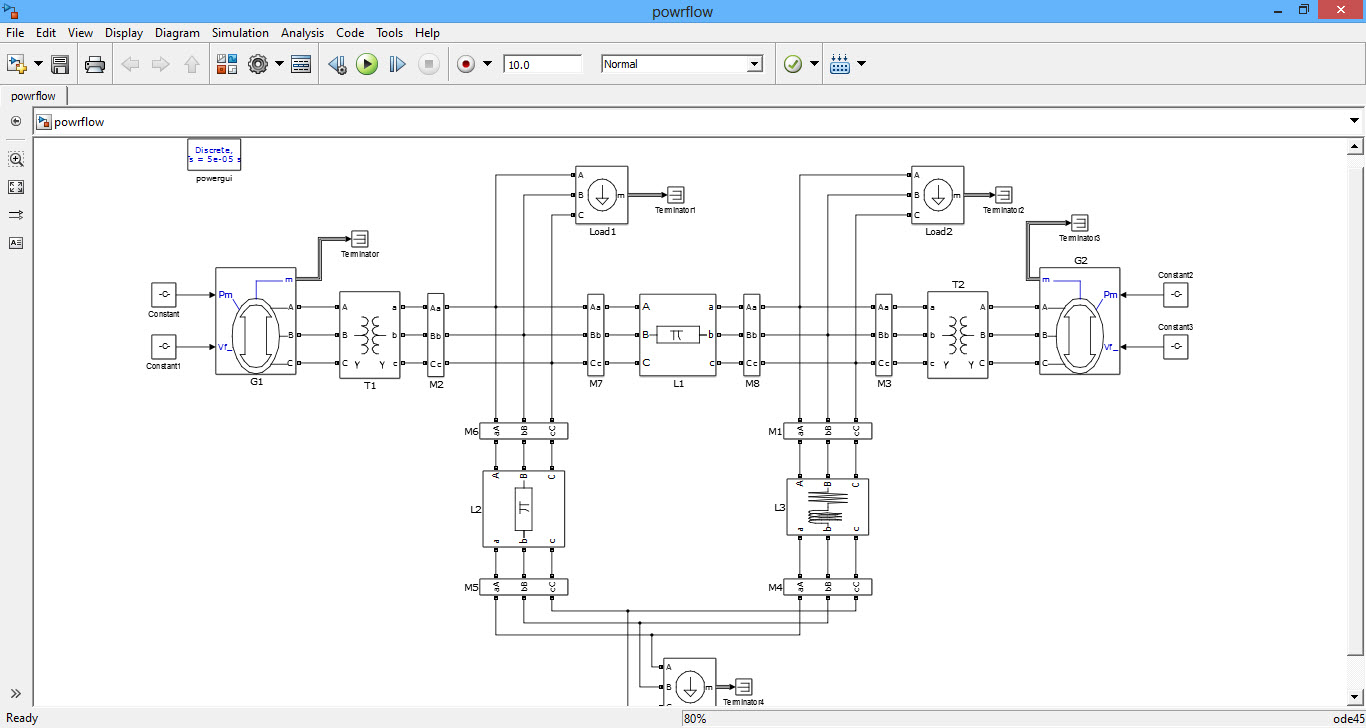Image resolution: width=1366 pixels, height=728 pixels.
Task: Open the Display menu
Action: pyautogui.click(x=124, y=33)
